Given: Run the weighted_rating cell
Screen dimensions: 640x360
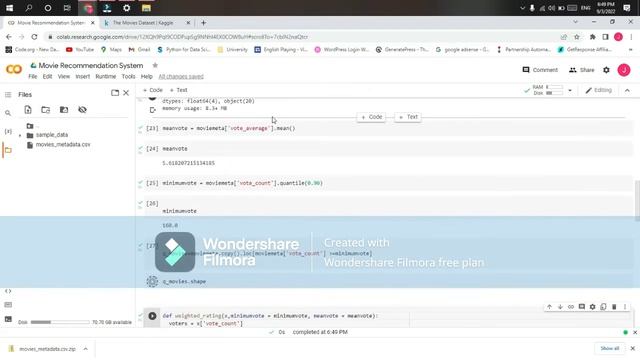Looking at the screenshot, I should pos(152,316).
